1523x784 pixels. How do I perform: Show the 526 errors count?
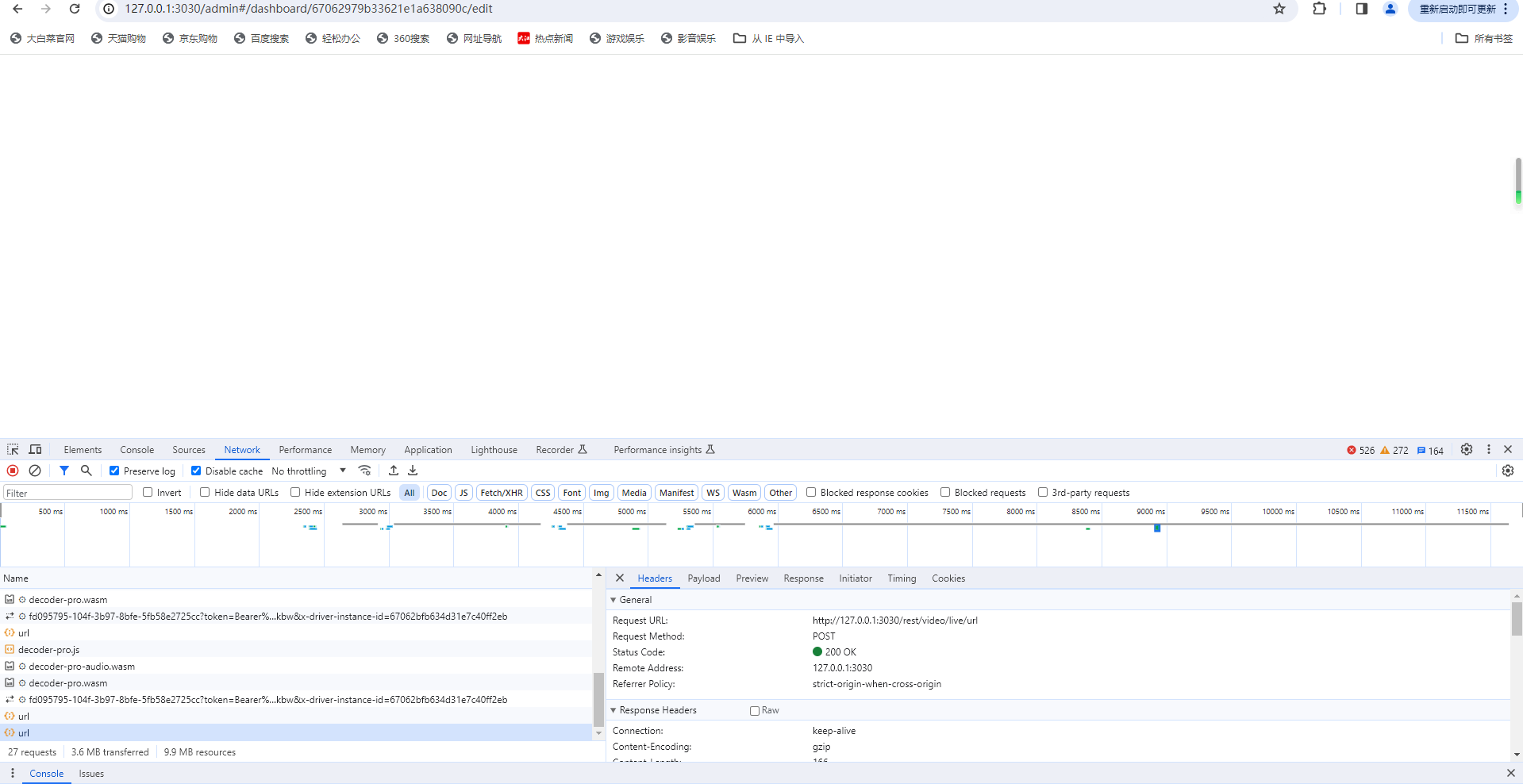coord(1360,450)
